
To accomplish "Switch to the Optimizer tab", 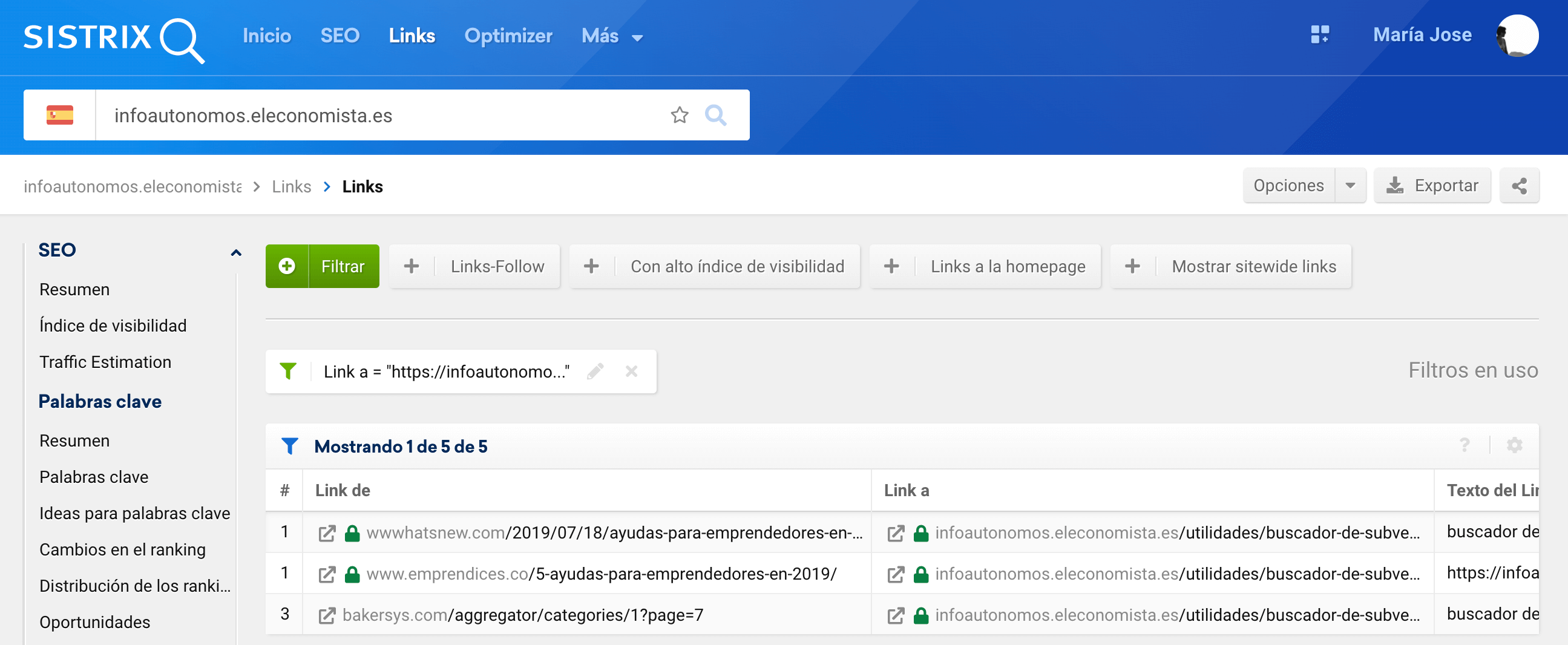I will 508,36.
